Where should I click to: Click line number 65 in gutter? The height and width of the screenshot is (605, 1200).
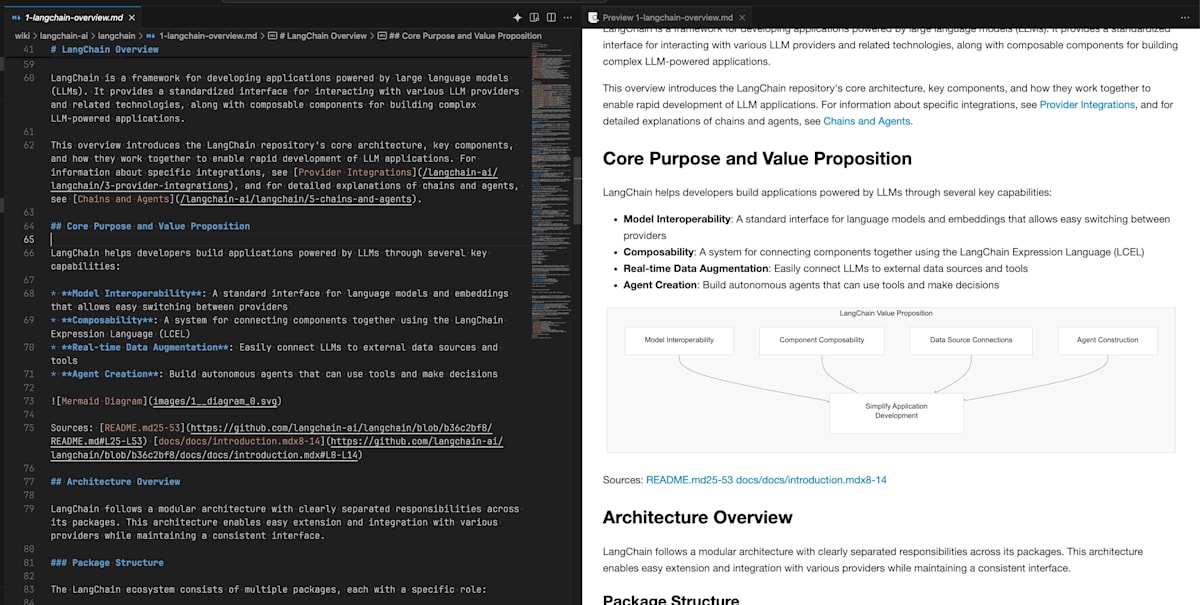tap(29, 239)
